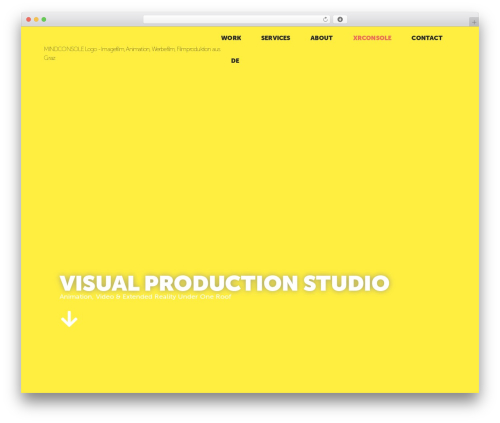Go to the ABOUT page
500x423 pixels.
[321, 38]
